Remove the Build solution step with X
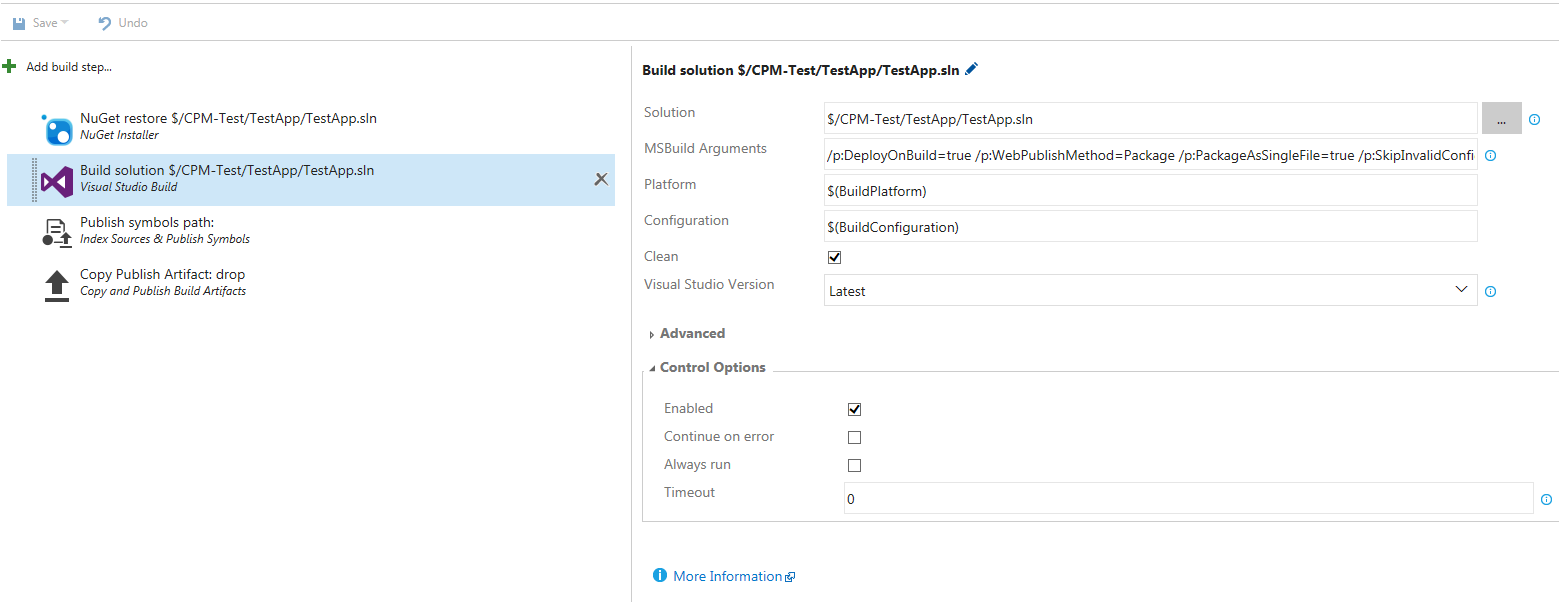 pos(601,179)
